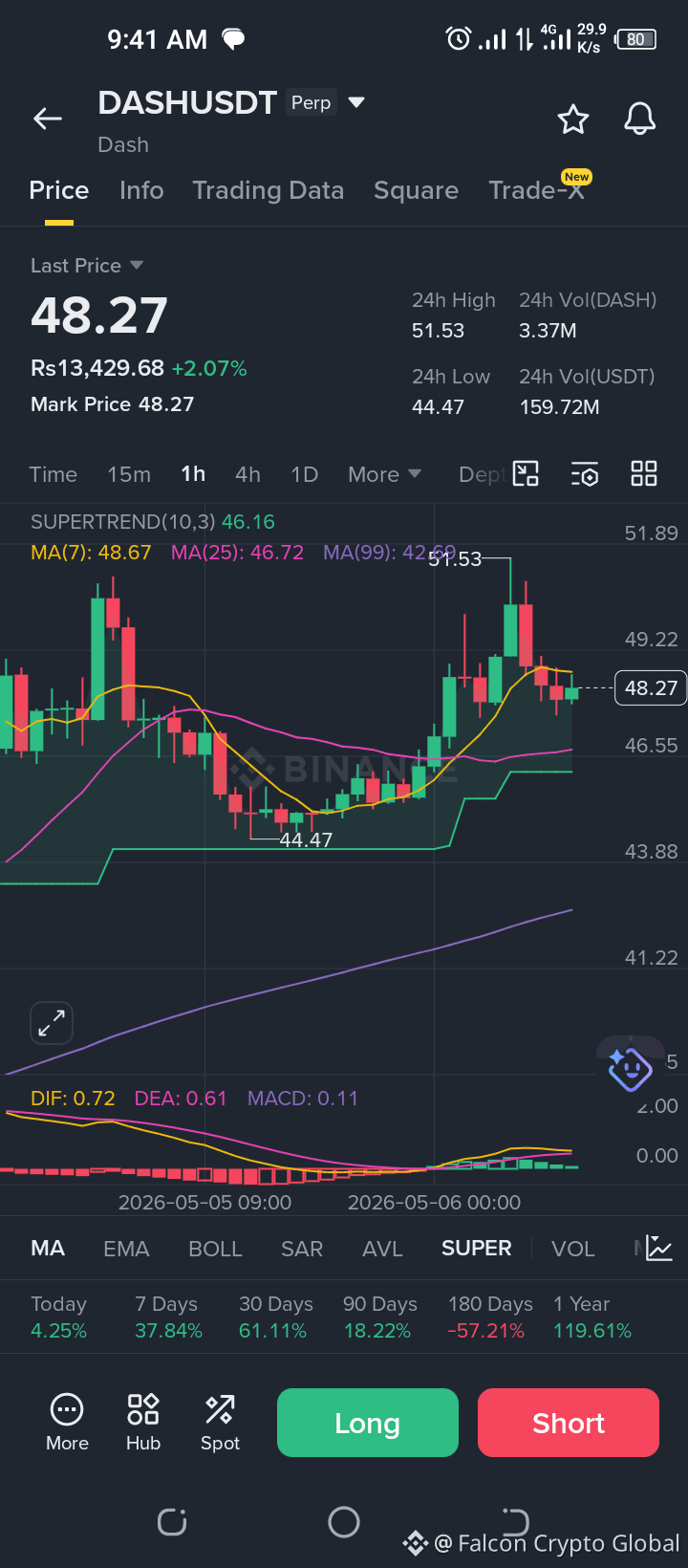Select the 15m chart interval
The image size is (688, 1568).
129,474
